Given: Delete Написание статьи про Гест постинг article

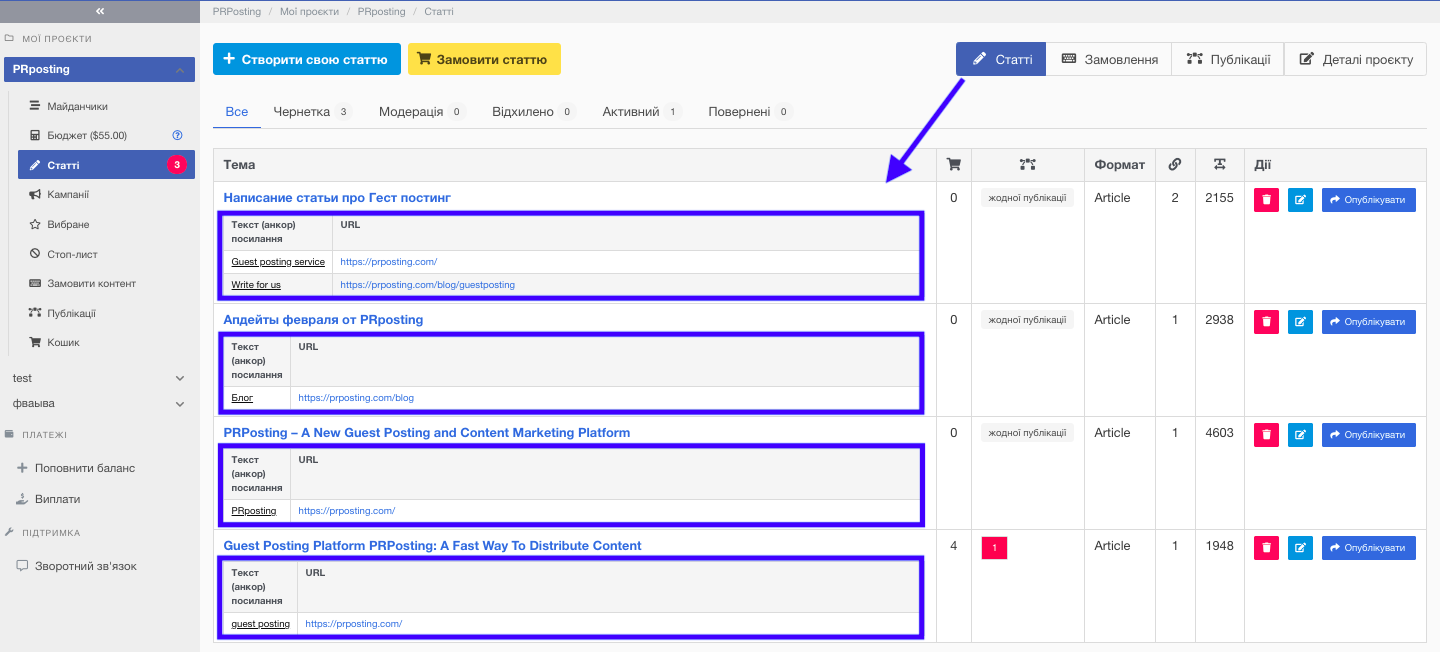Looking at the screenshot, I should pyautogui.click(x=1267, y=200).
